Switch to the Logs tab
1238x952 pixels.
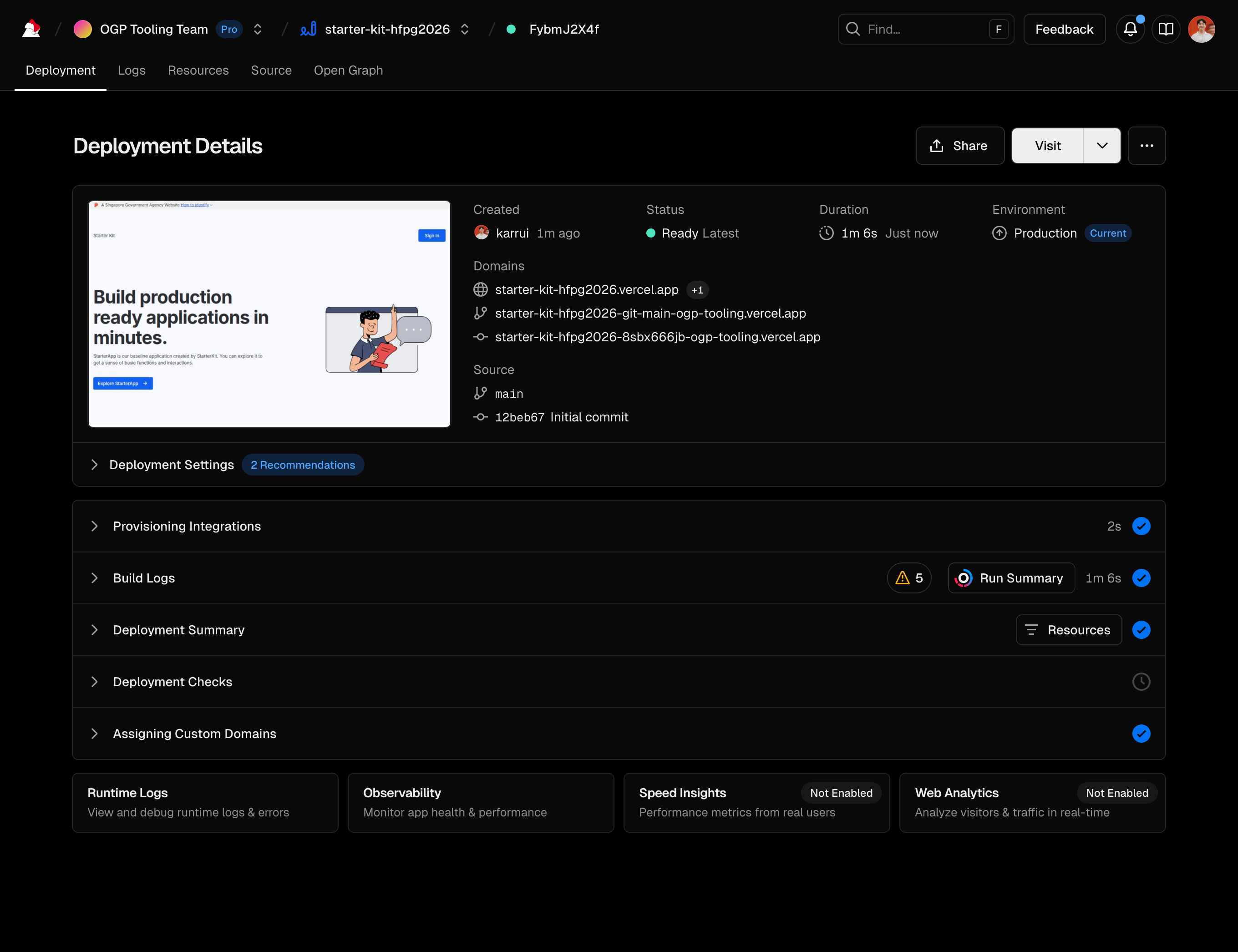[x=132, y=70]
